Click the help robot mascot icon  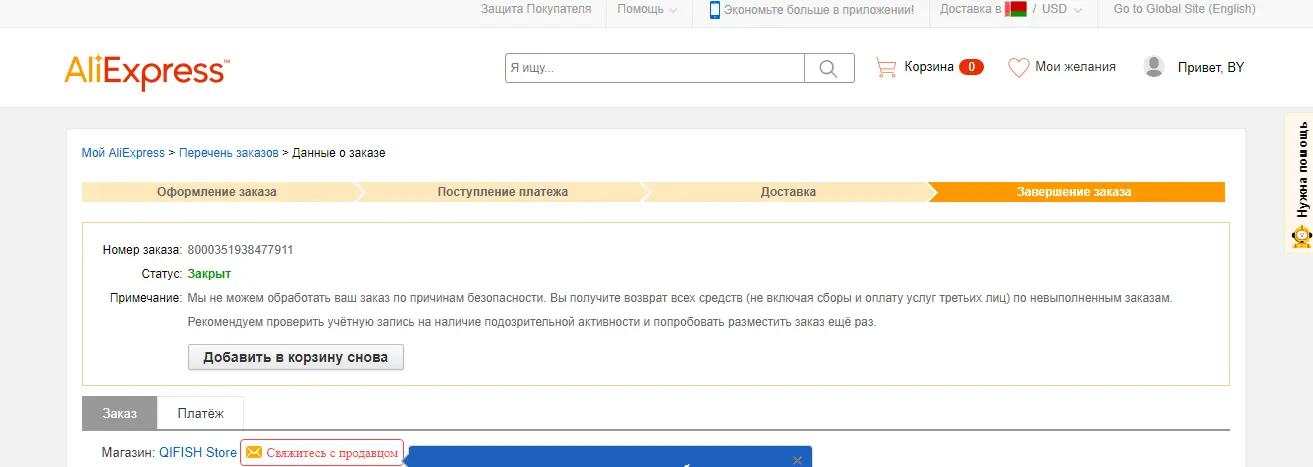pos(1301,237)
